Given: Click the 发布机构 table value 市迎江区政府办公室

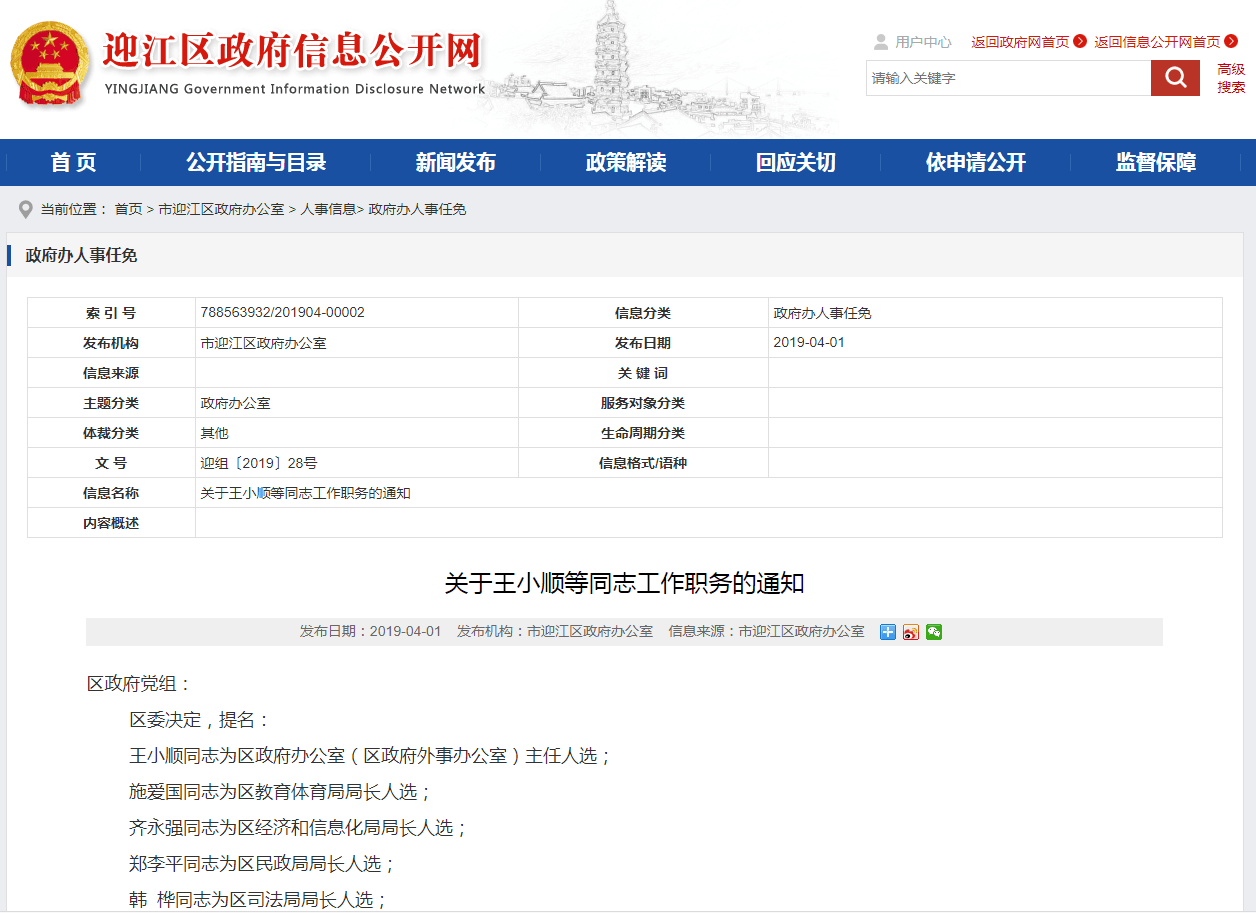Looking at the screenshot, I should (264, 343).
